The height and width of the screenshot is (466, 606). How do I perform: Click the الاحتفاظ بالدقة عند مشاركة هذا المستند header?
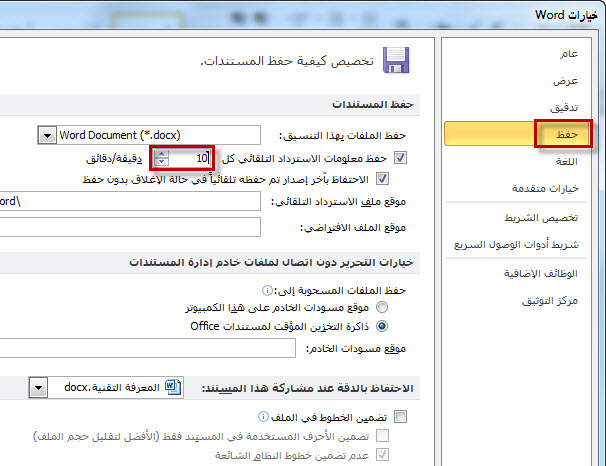click(307, 388)
